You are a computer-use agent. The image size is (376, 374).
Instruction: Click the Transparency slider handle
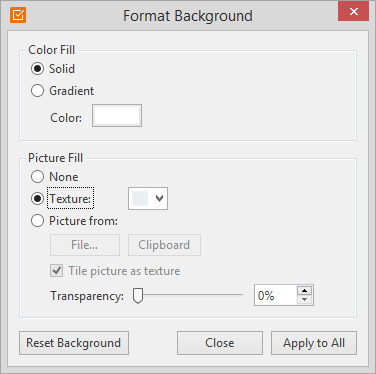(138, 296)
